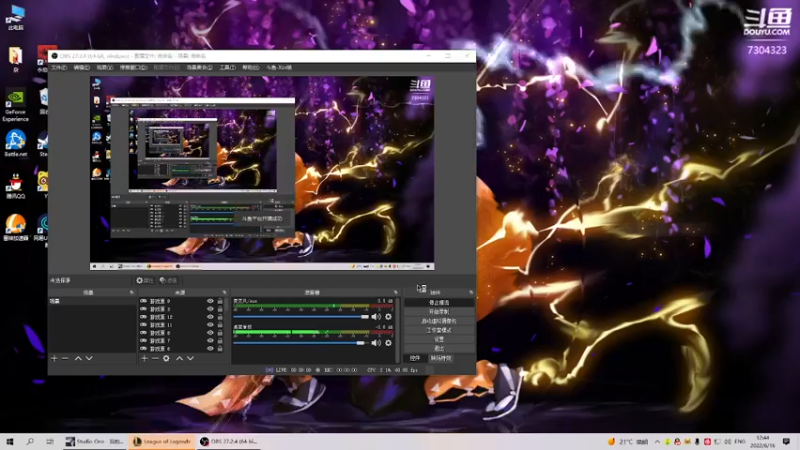Open Battle.net desktop shortcut
Image resolution: width=800 pixels, height=450 pixels.
coord(15,143)
